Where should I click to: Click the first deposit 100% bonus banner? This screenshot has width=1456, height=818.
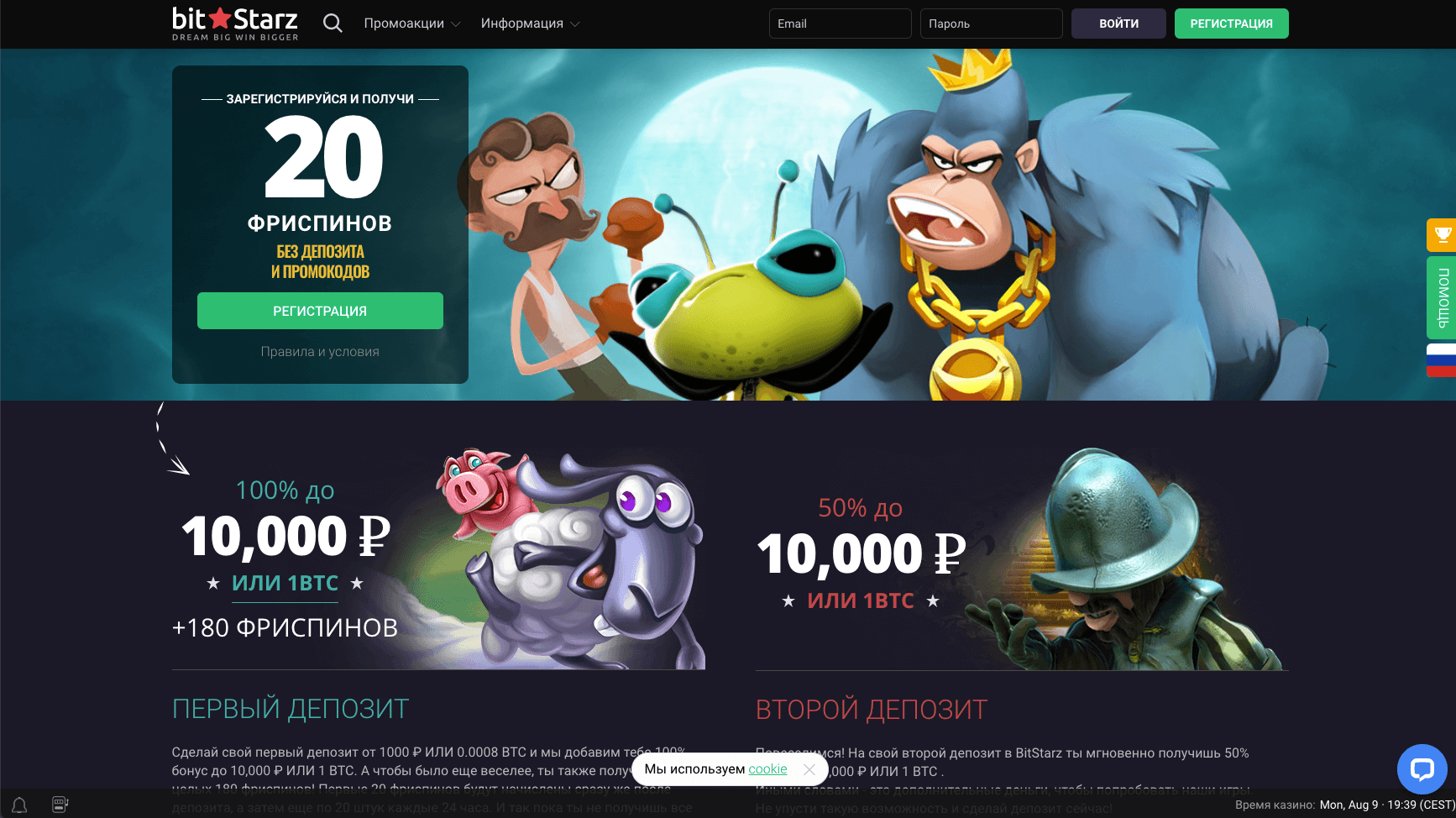click(x=438, y=558)
